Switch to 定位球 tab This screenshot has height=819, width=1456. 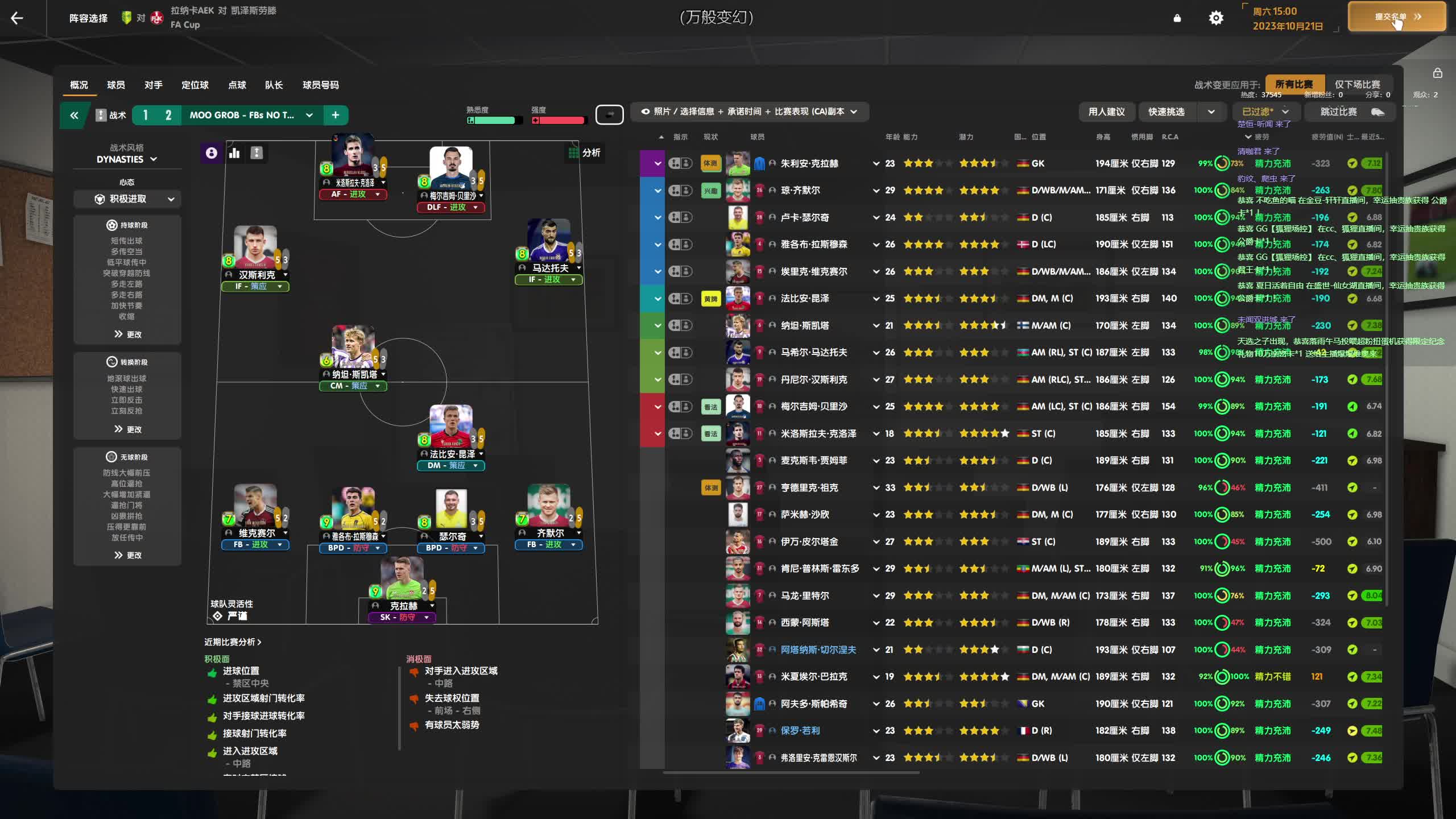pyautogui.click(x=195, y=85)
